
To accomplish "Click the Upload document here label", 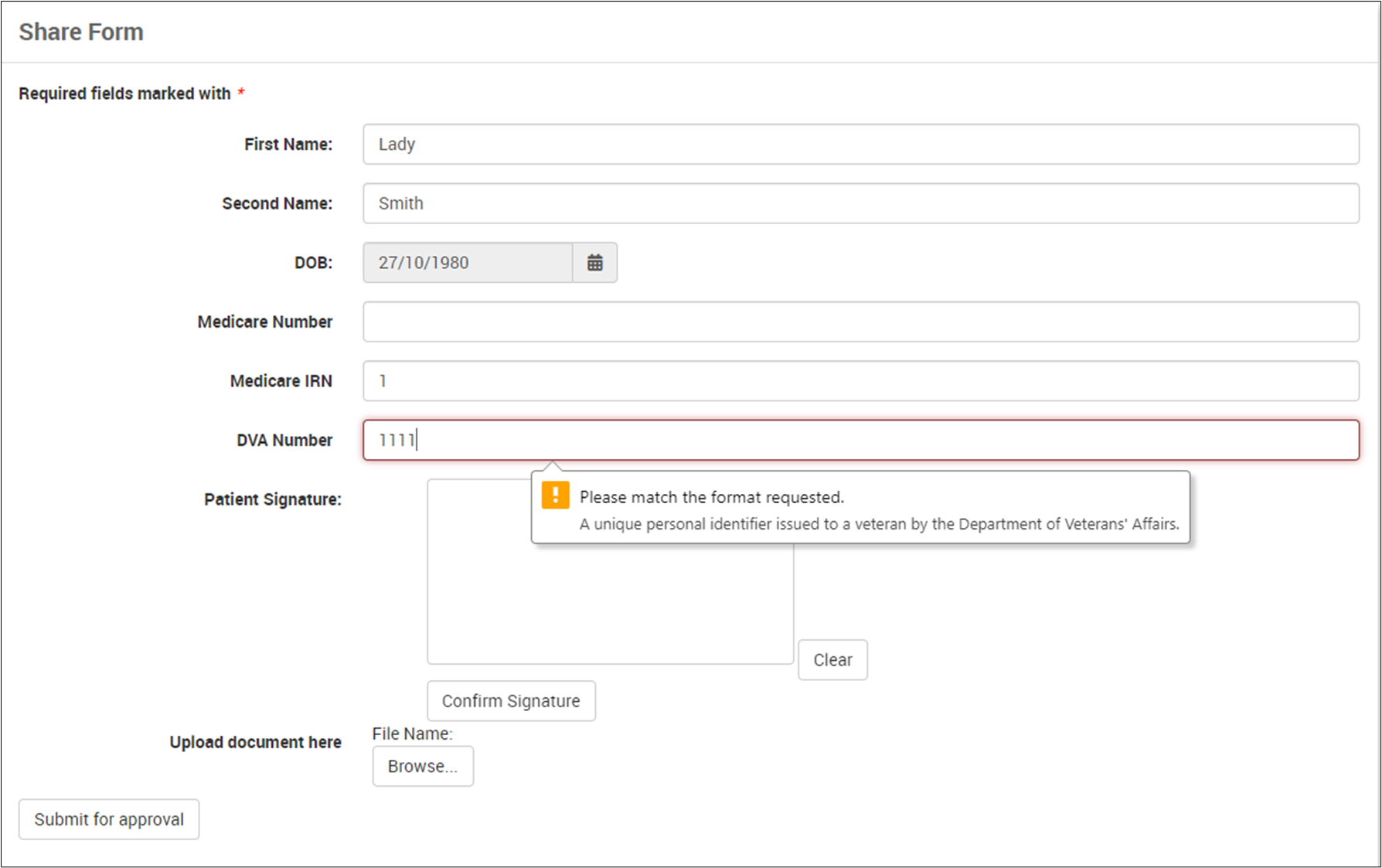I will (x=255, y=742).
